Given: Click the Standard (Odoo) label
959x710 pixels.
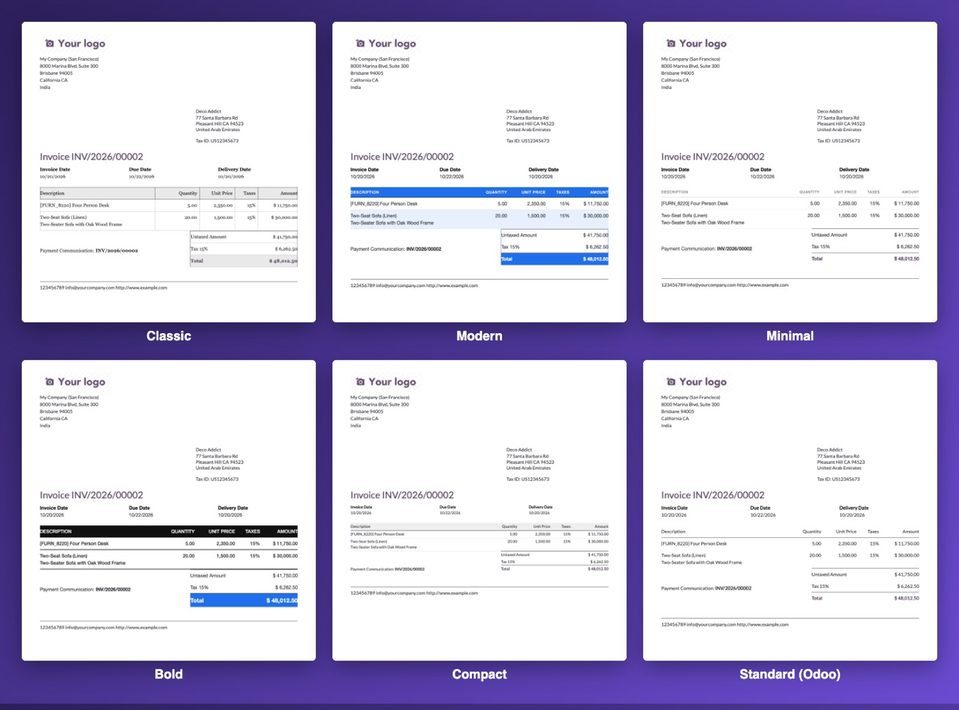Looking at the screenshot, I should pyautogui.click(x=790, y=674).
